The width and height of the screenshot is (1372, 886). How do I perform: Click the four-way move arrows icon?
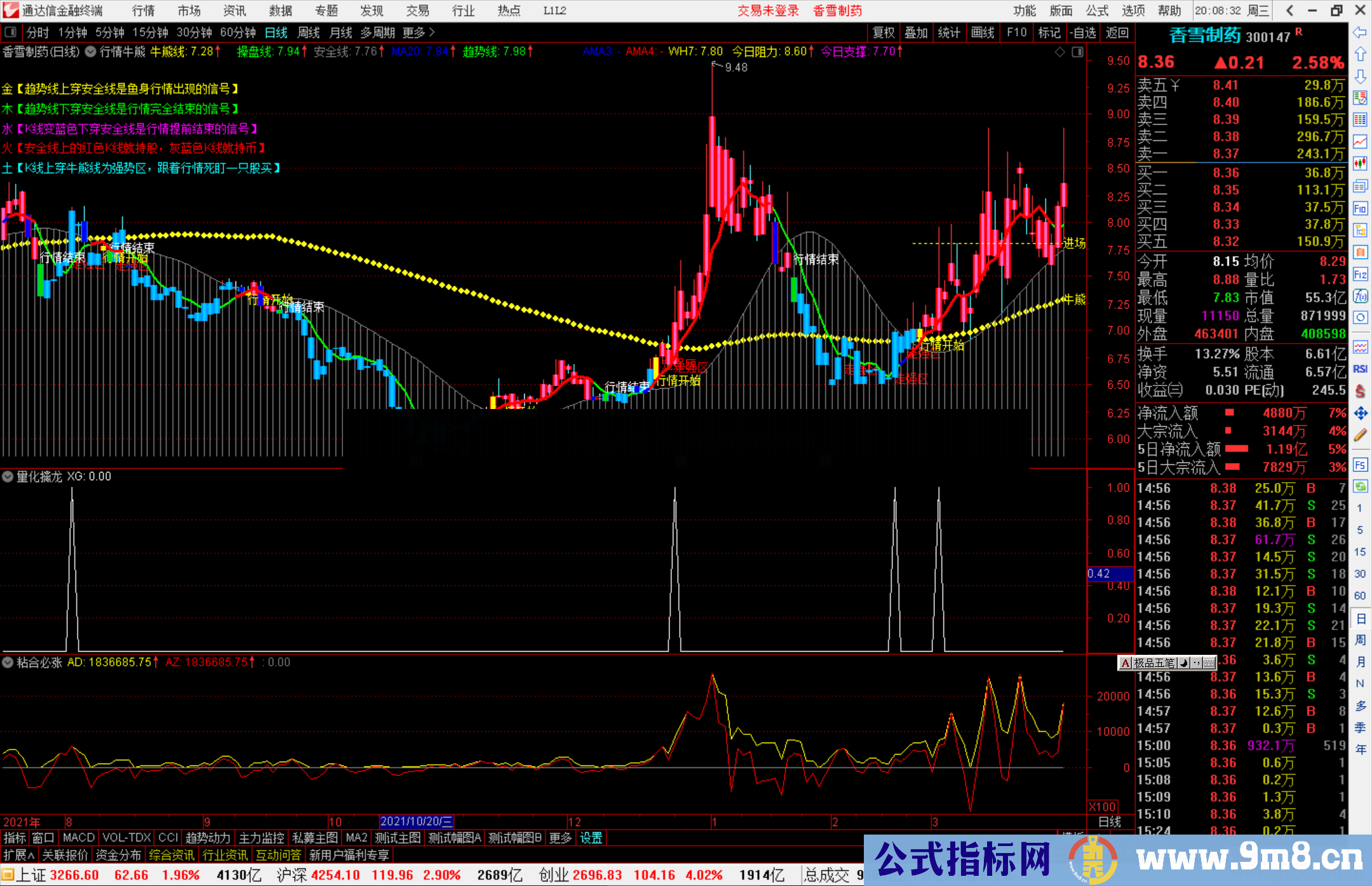(x=1360, y=413)
